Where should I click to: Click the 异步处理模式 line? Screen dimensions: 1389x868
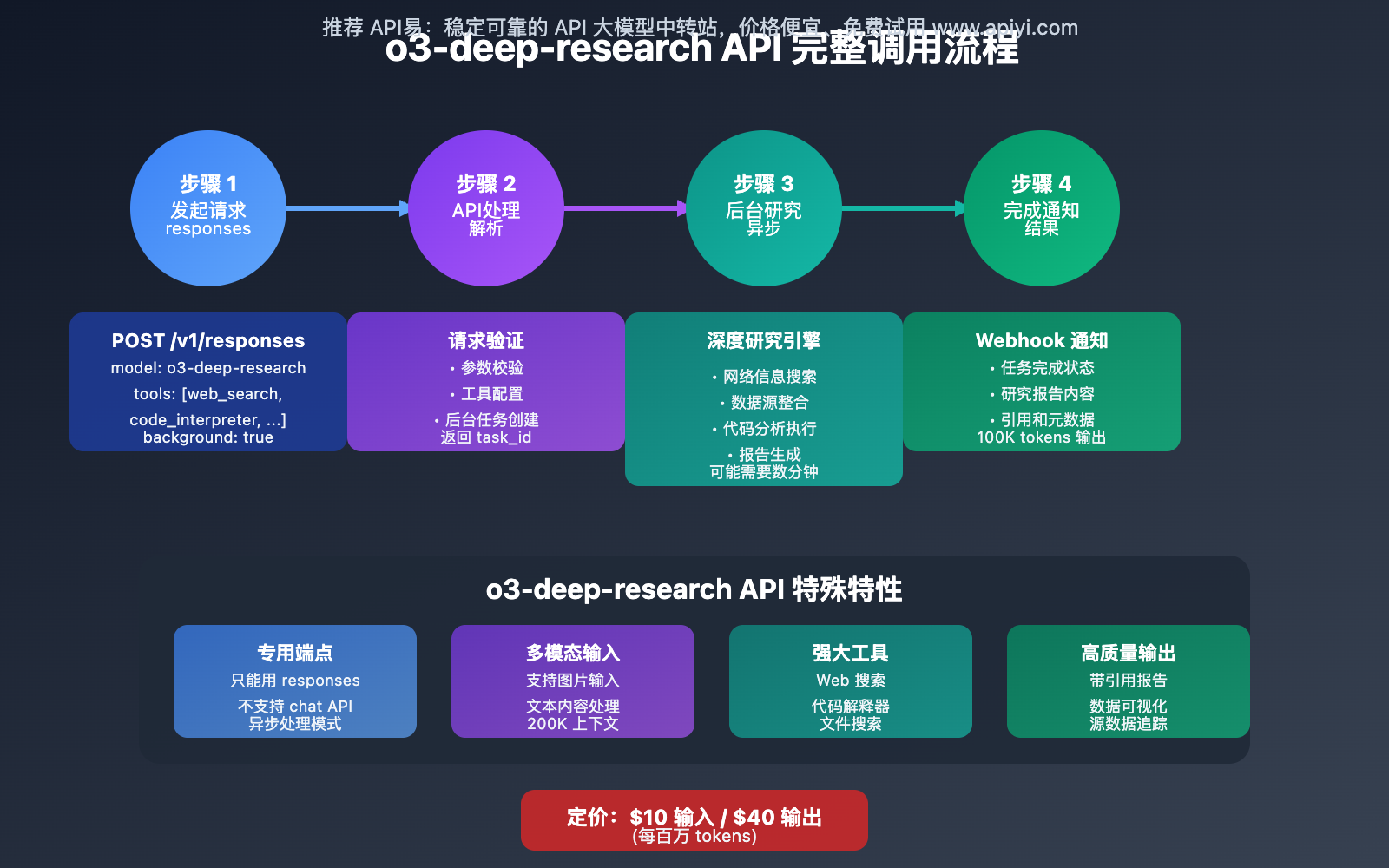tap(295, 724)
